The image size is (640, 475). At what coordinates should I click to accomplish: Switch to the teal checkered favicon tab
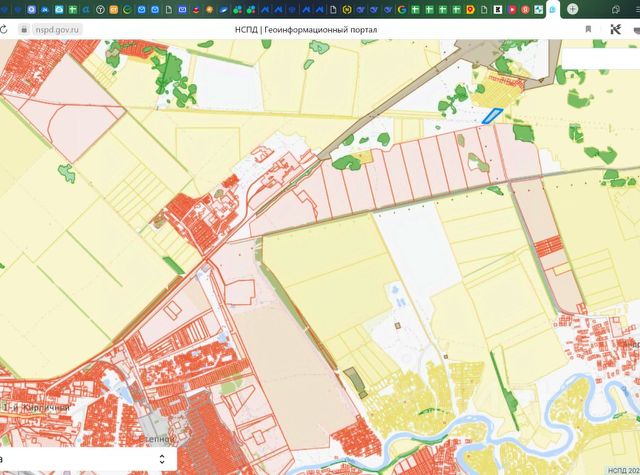539,9
